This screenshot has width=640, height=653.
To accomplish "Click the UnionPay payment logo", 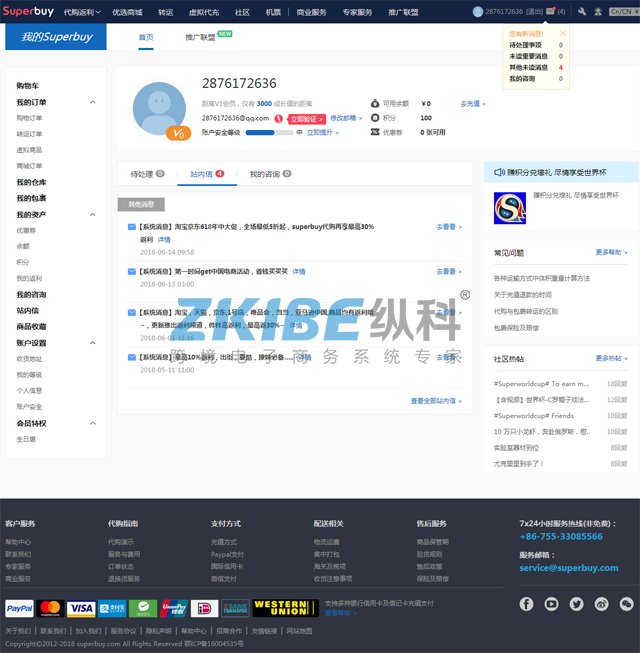I will pos(174,608).
